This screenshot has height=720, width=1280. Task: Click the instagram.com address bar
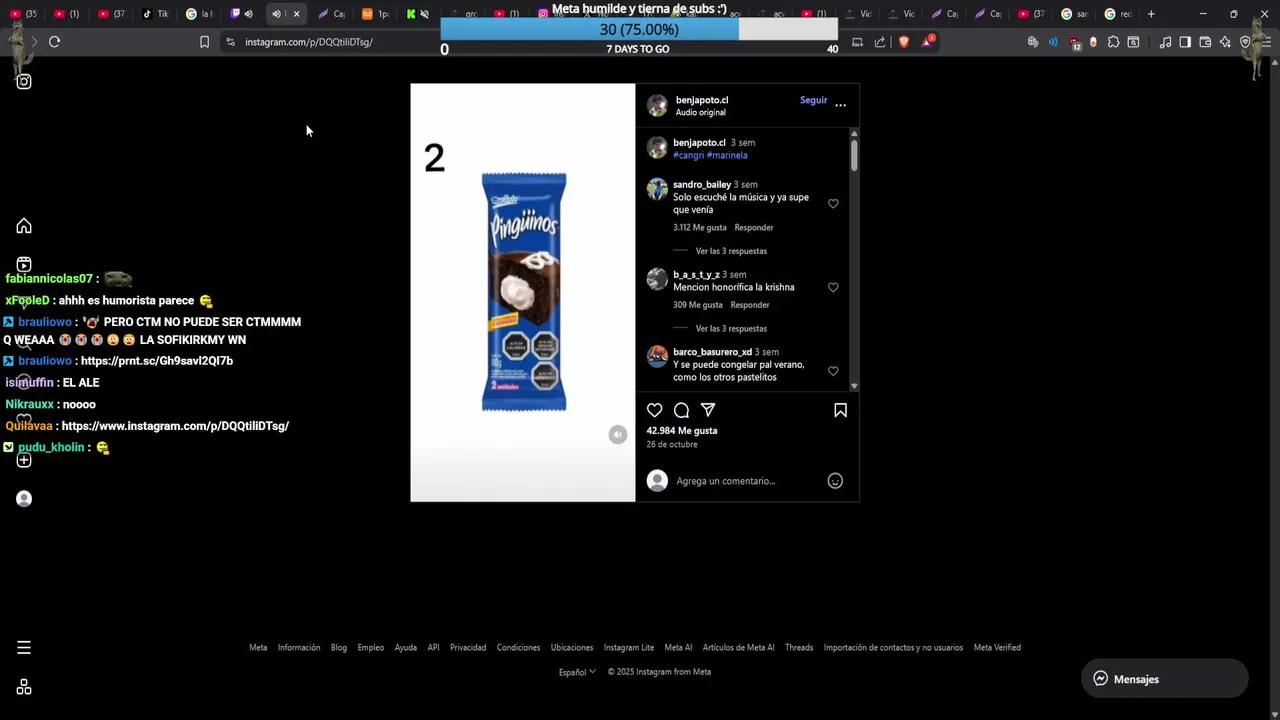coord(308,42)
